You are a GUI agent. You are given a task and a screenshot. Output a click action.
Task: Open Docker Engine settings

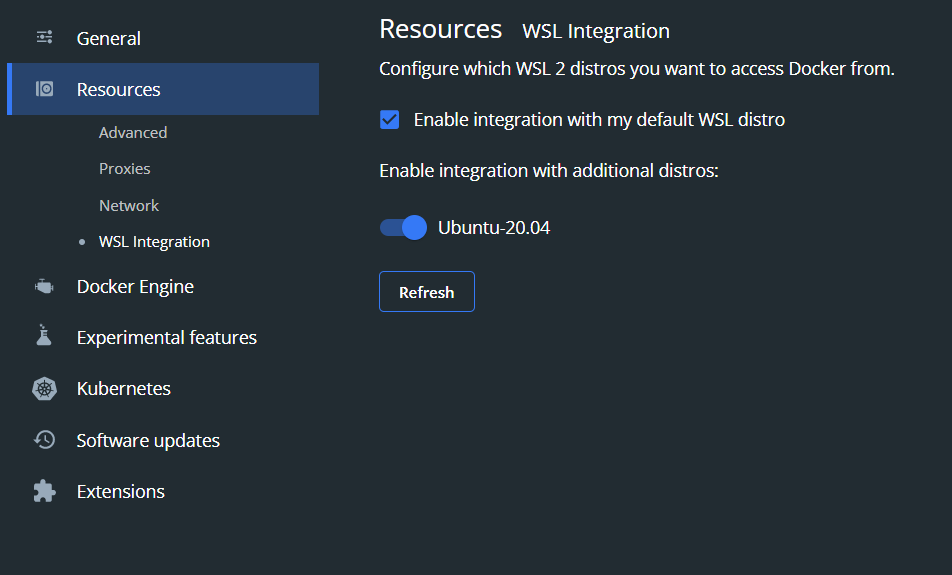(135, 287)
